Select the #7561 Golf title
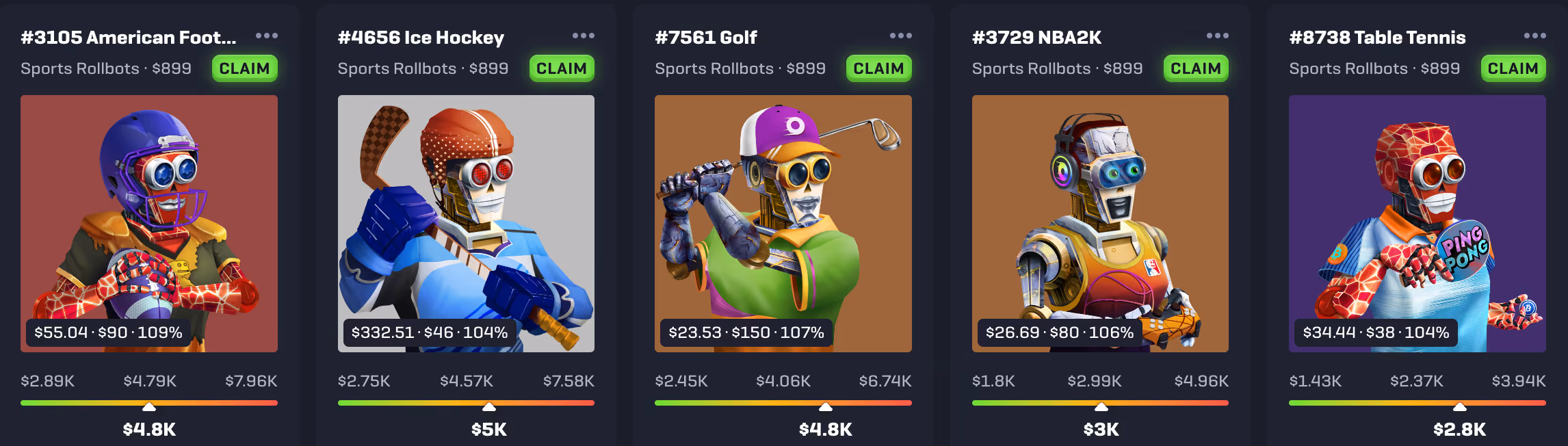 (706, 37)
